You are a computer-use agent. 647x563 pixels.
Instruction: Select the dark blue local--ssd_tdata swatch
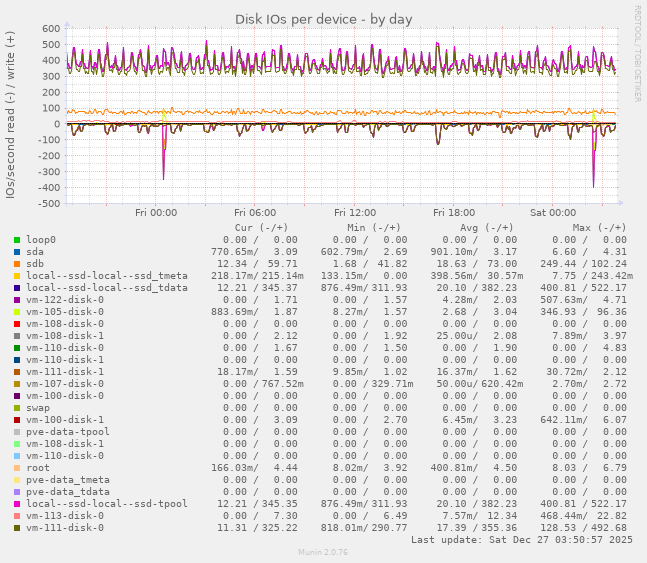pyautogui.click(x=17, y=288)
